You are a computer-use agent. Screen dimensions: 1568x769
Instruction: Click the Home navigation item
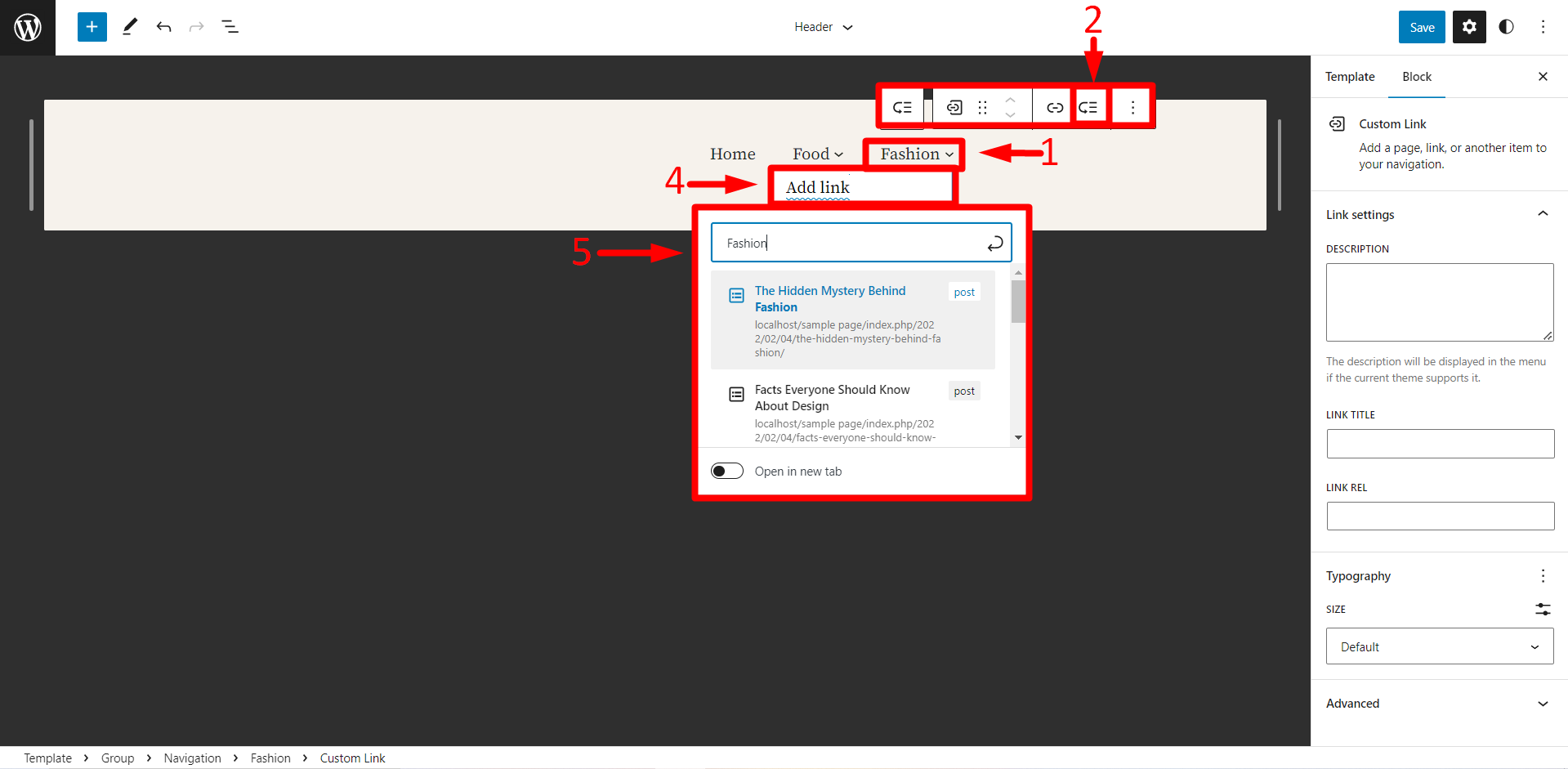[733, 154]
